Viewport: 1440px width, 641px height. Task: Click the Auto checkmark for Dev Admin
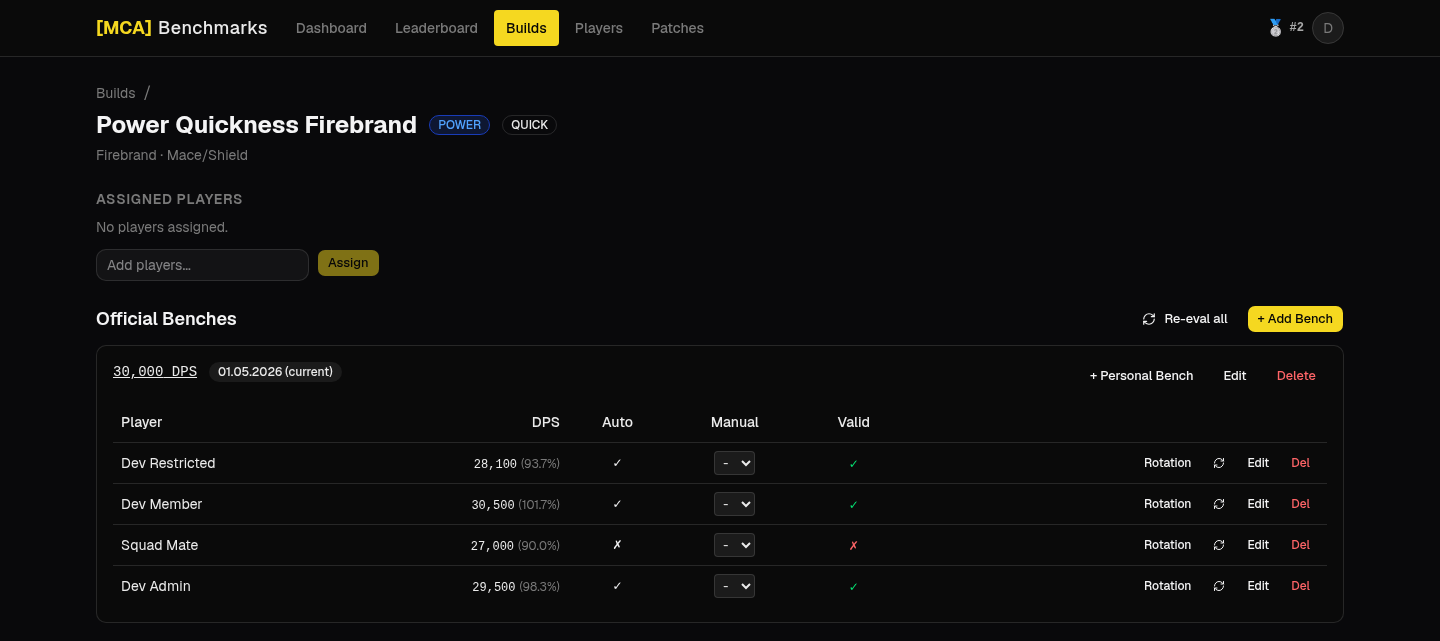pos(617,586)
